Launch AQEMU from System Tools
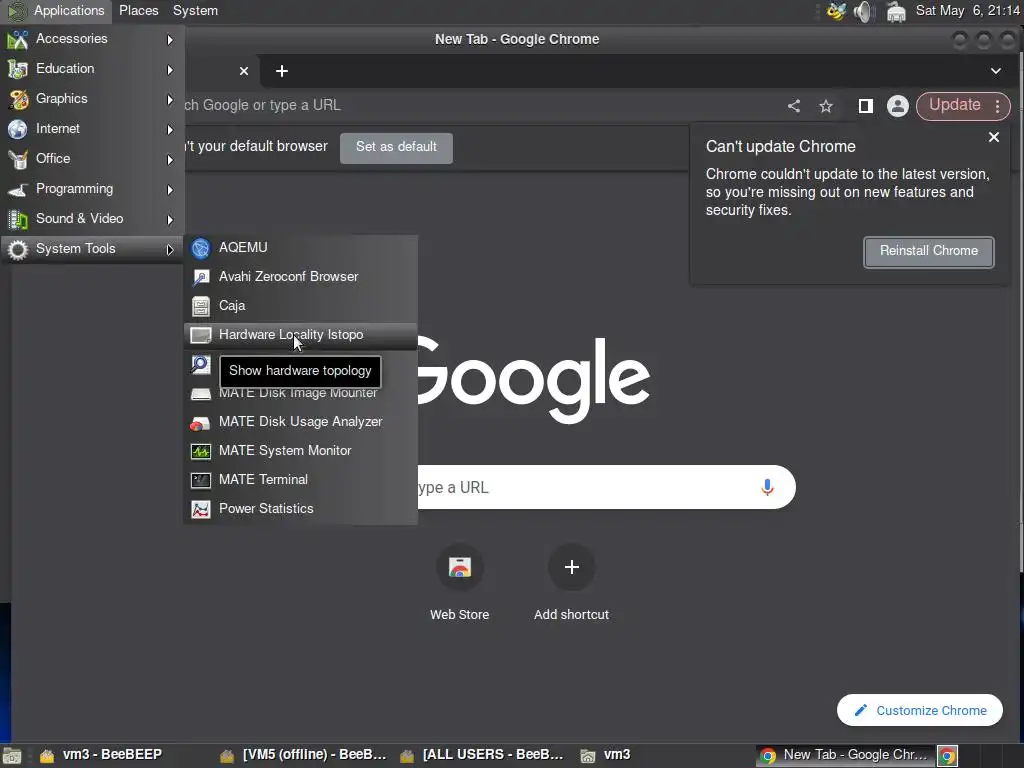The image size is (1024, 768). click(x=300, y=248)
